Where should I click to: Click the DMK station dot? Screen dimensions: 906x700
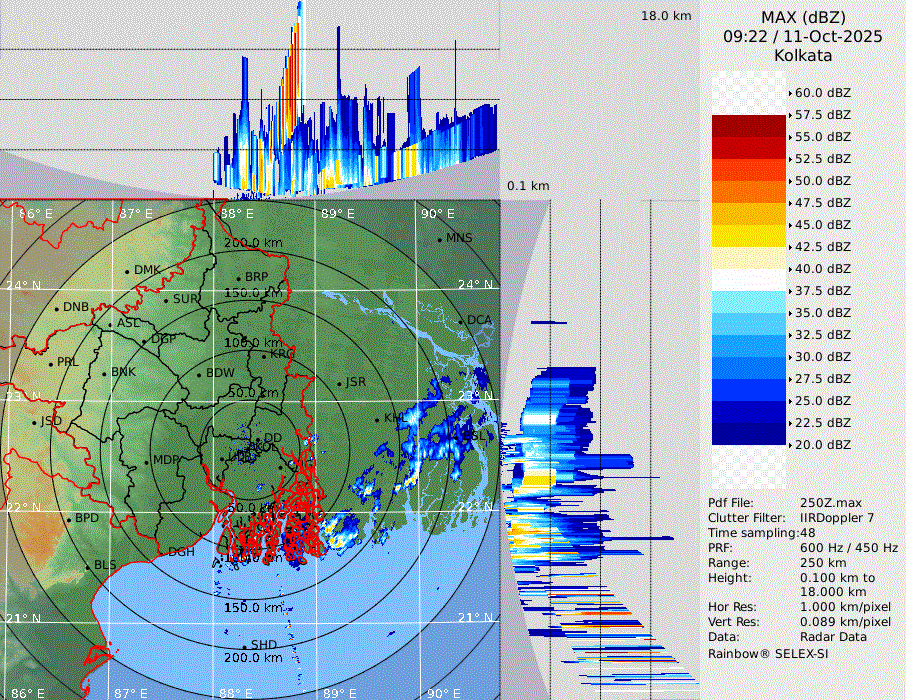click(x=127, y=271)
